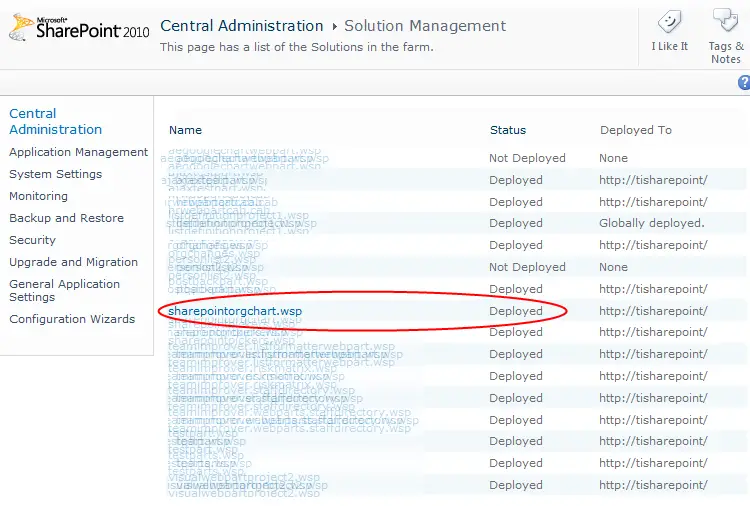The width and height of the screenshot is (750, 506).
Task: Open the blue help icon
Action: point(744,82)
